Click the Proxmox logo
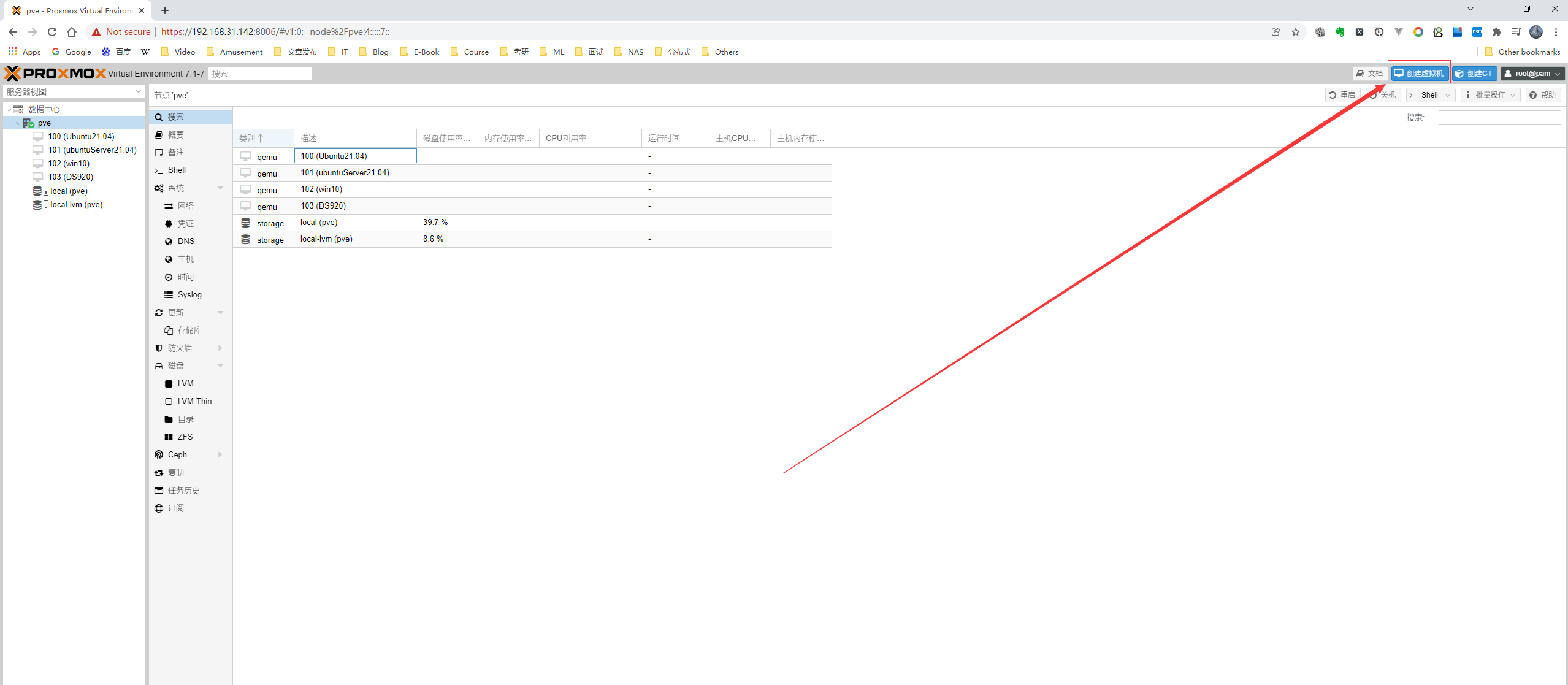This screenshot has width=1568, height=685. [x=55, y=74]
